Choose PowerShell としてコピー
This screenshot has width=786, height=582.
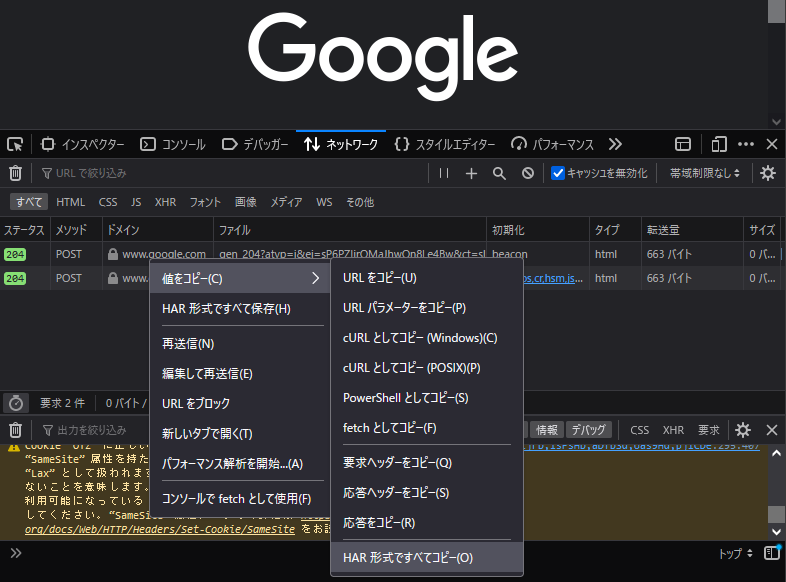pyautogui.click(x=427, y=398)
